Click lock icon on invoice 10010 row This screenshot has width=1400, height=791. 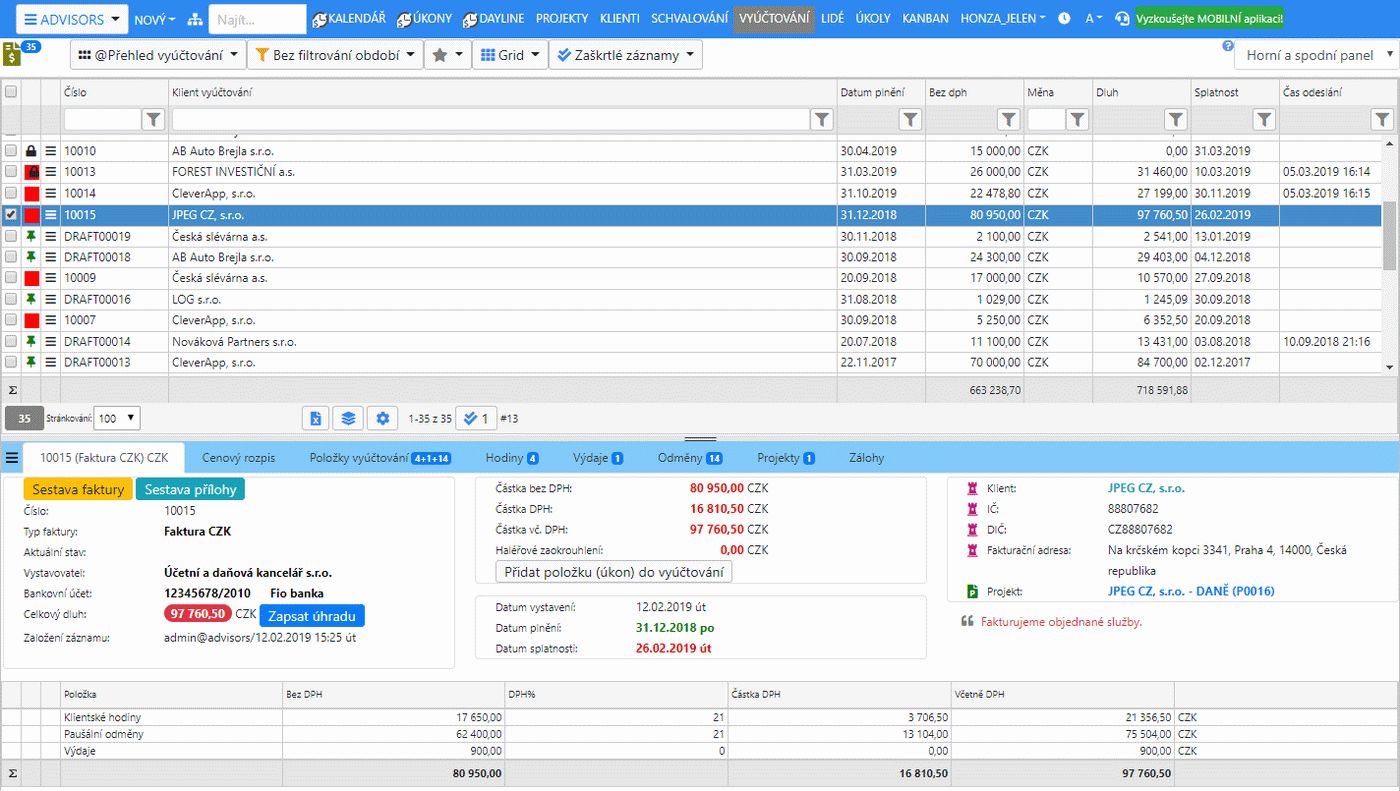pos(31,151)
